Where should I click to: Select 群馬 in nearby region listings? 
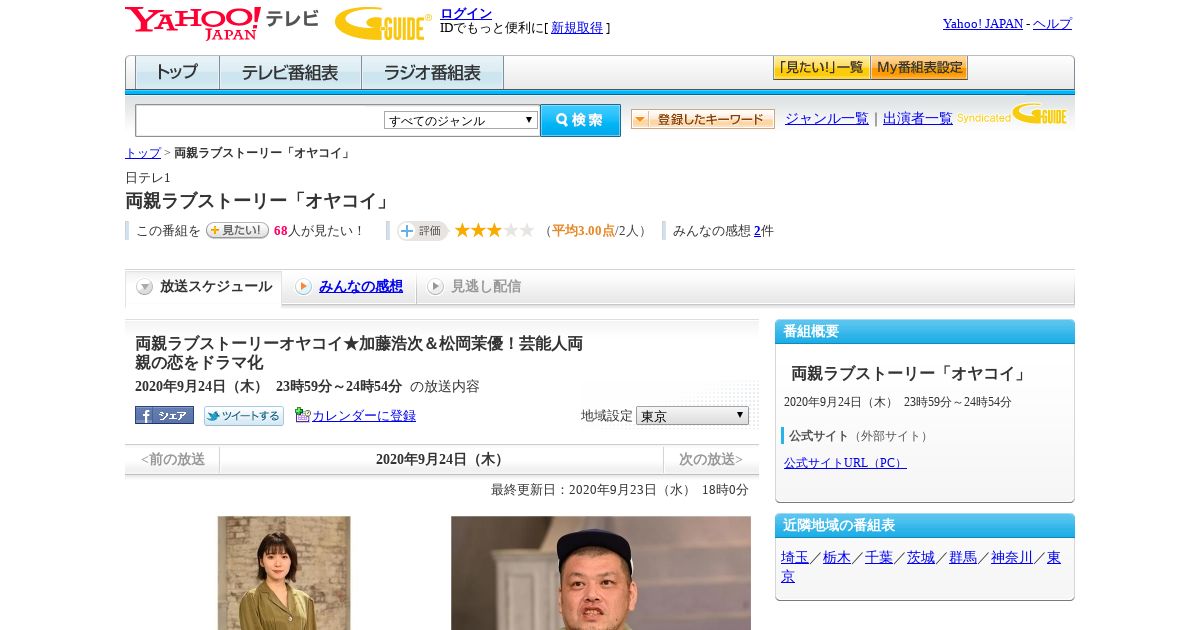963,558
